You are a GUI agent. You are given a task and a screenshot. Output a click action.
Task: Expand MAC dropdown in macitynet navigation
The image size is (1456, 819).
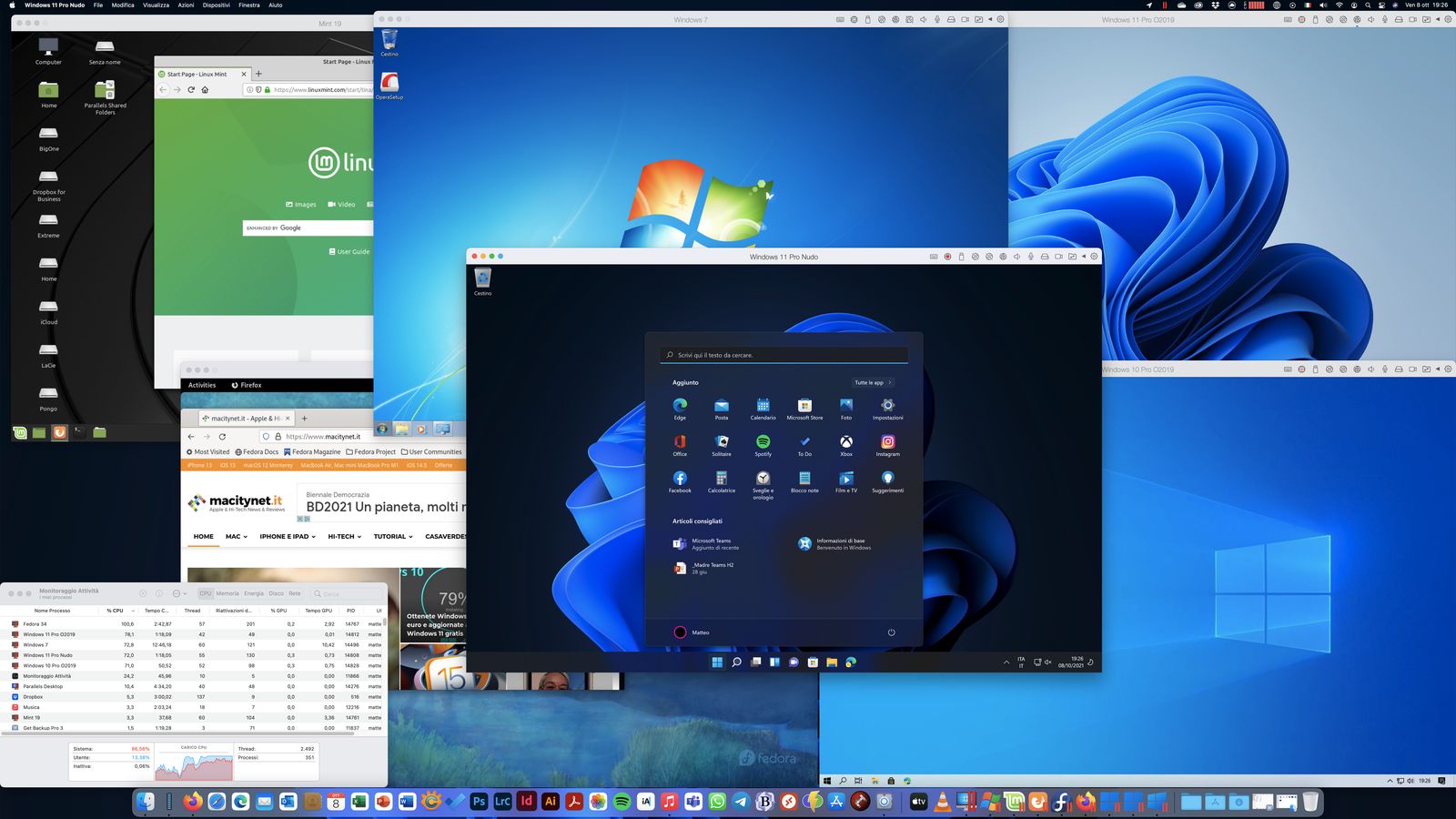pos(237,536)
